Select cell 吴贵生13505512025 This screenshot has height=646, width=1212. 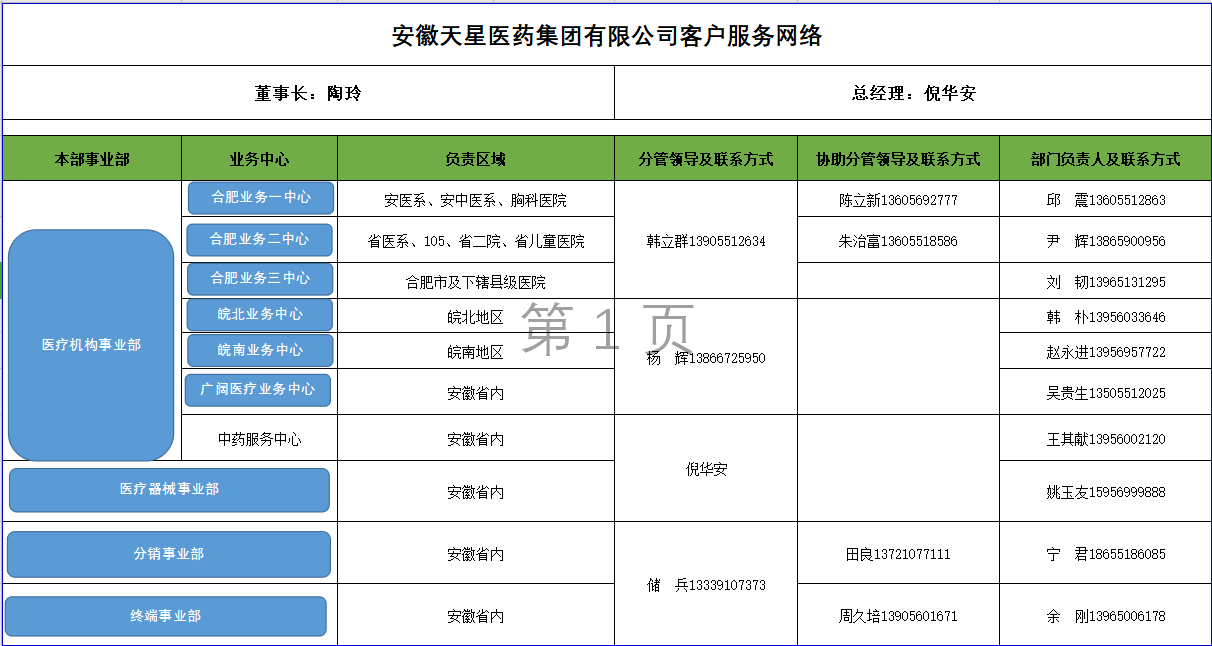1105,393
